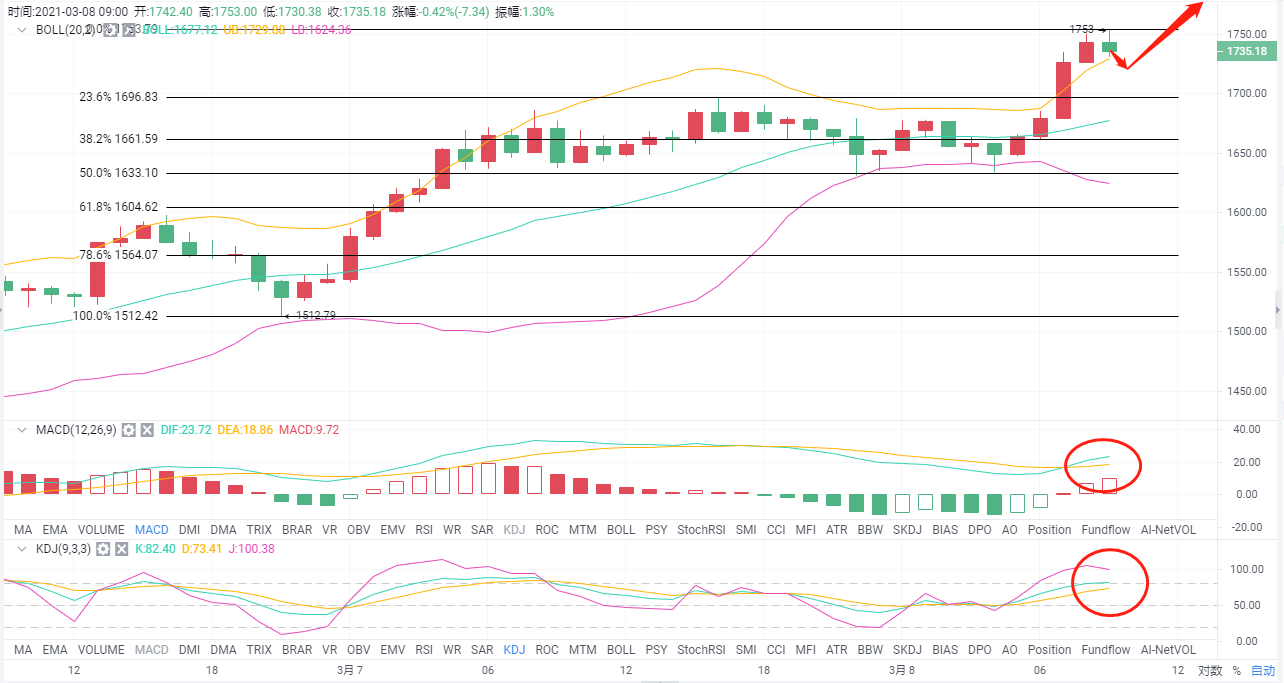Select MTM in the KDJ pane indicator row

tap(583, 650)
